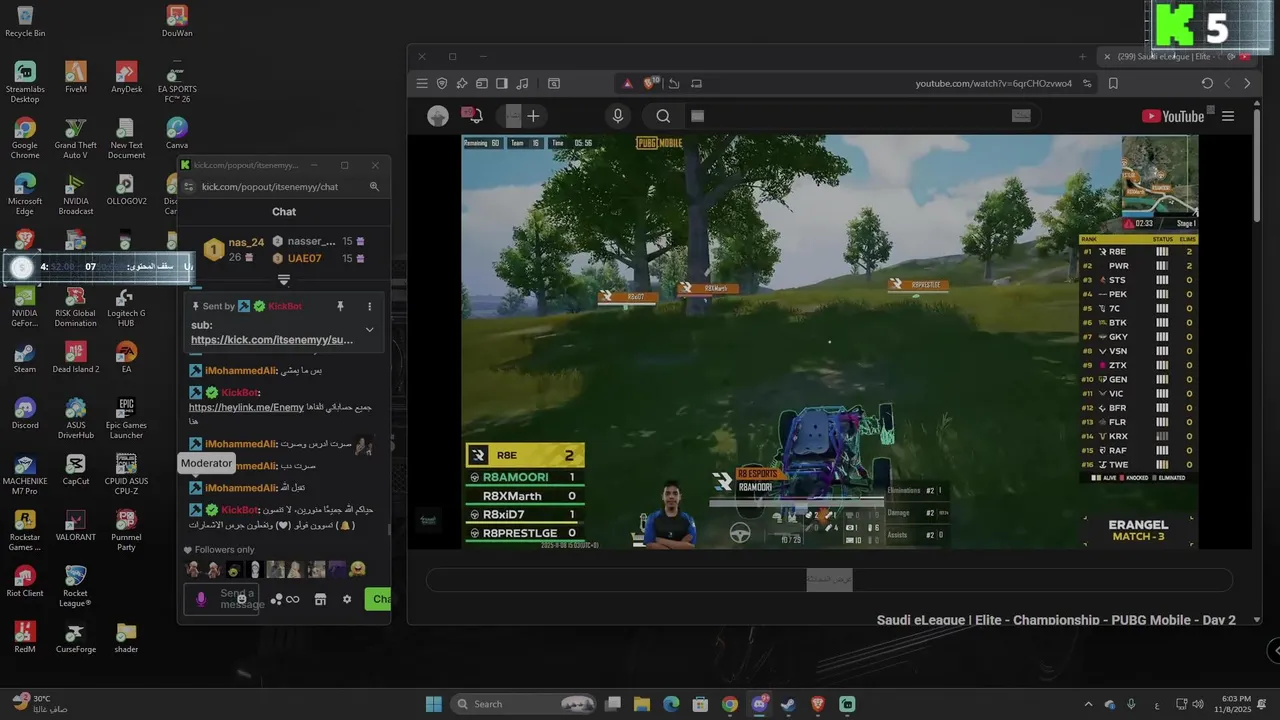This screenshot has height=720, width=1280.
Task: Click the green Chat send button
Action: 378,599
